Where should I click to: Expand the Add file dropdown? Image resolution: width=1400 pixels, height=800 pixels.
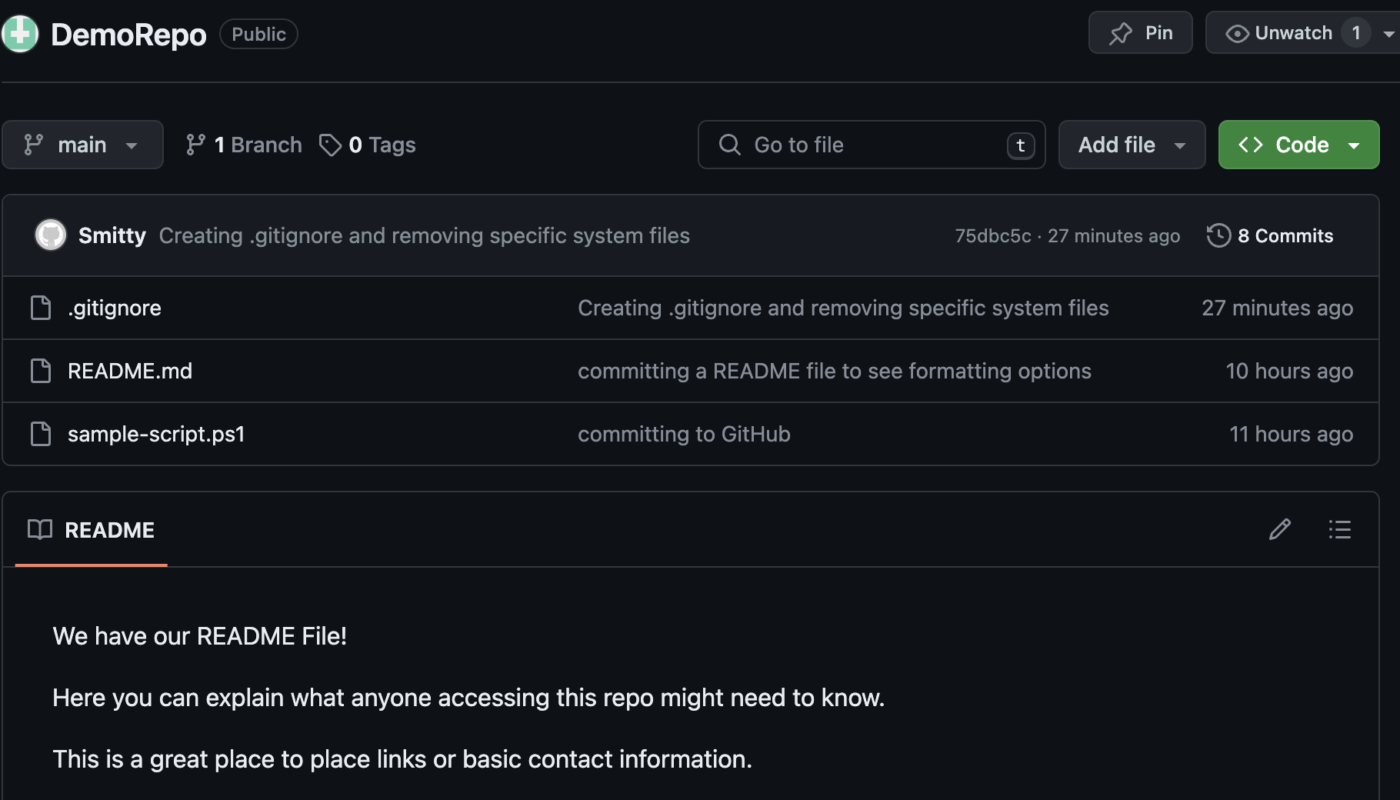pyautogui.click(x=1132, y=145)
